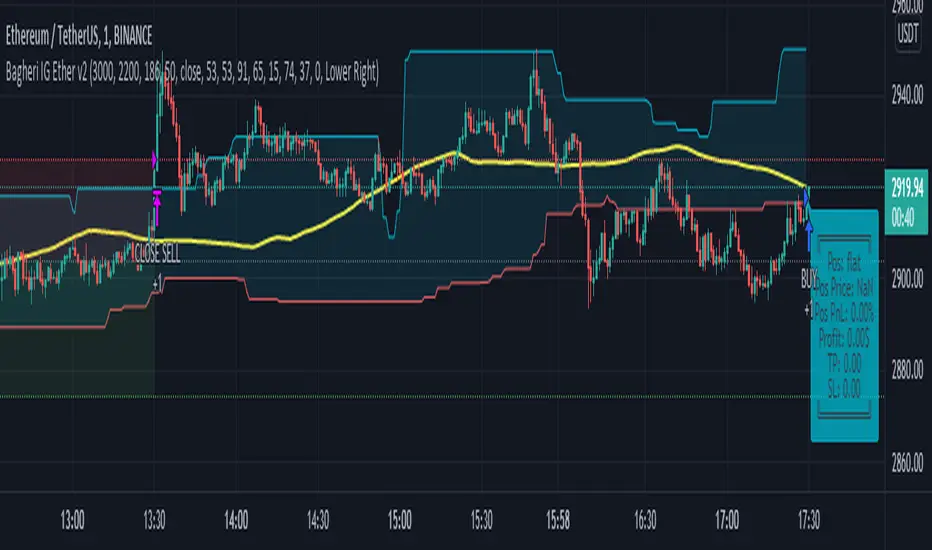
Task: Click the magenta up arrow at 13:30
Action: 157,209
